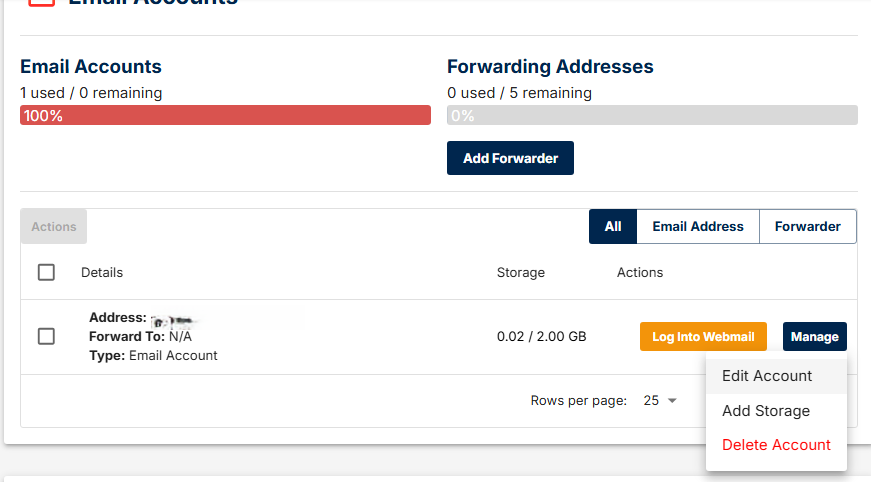
Task: Tick the select-all checkbox in table header
Action: tap(46, 272)
